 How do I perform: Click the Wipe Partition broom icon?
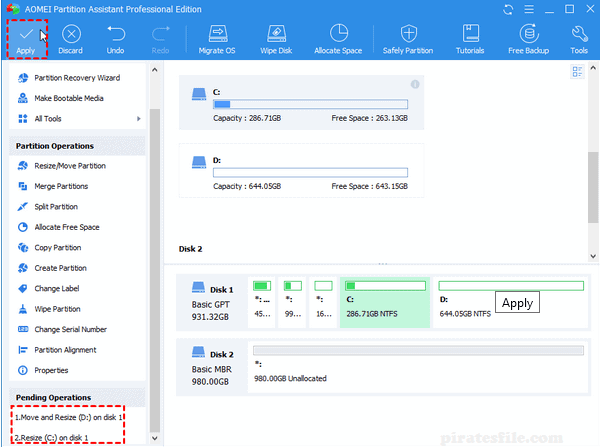(x=23, y=309)
